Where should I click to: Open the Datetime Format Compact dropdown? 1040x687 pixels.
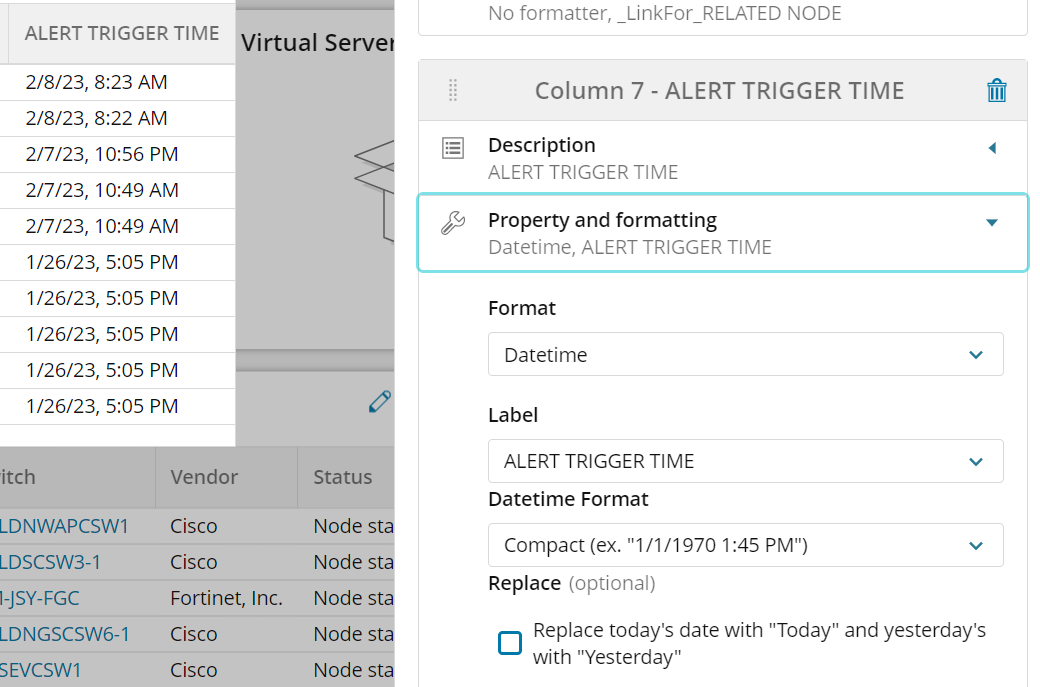[x=745, y=545]
